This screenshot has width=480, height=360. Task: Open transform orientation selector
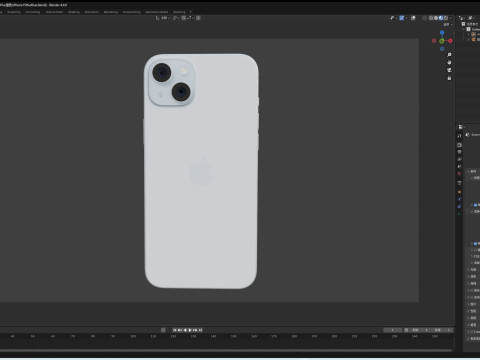[x=162, y=18]
